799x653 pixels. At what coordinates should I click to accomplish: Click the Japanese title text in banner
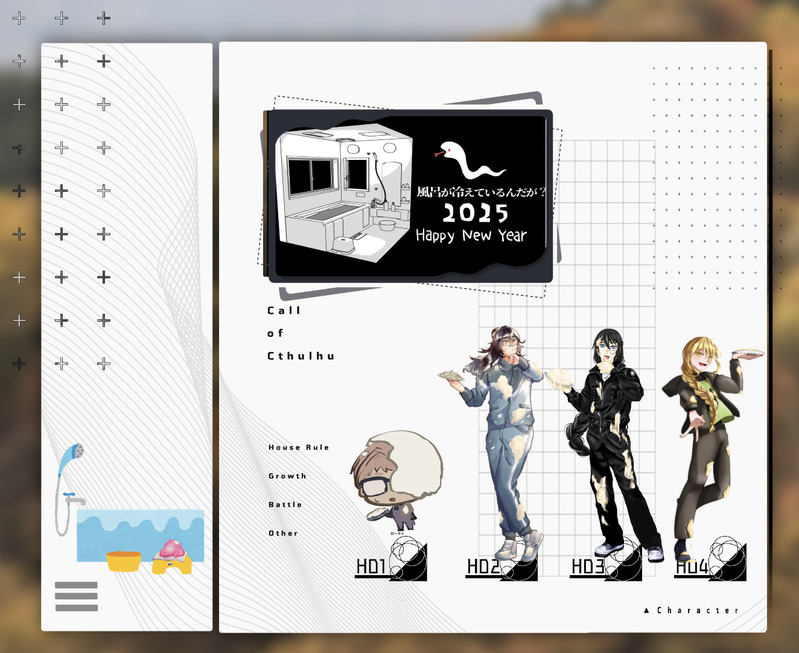tap(481, 192)
